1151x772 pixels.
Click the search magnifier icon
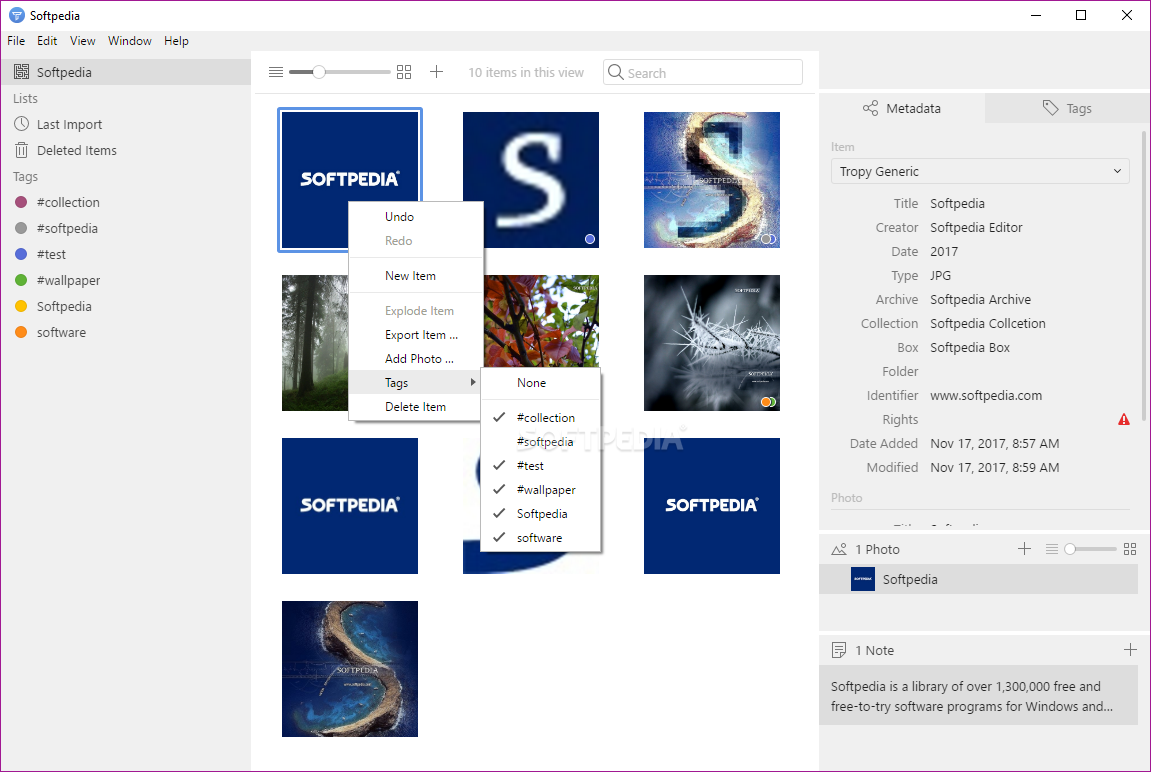point(616,72)
